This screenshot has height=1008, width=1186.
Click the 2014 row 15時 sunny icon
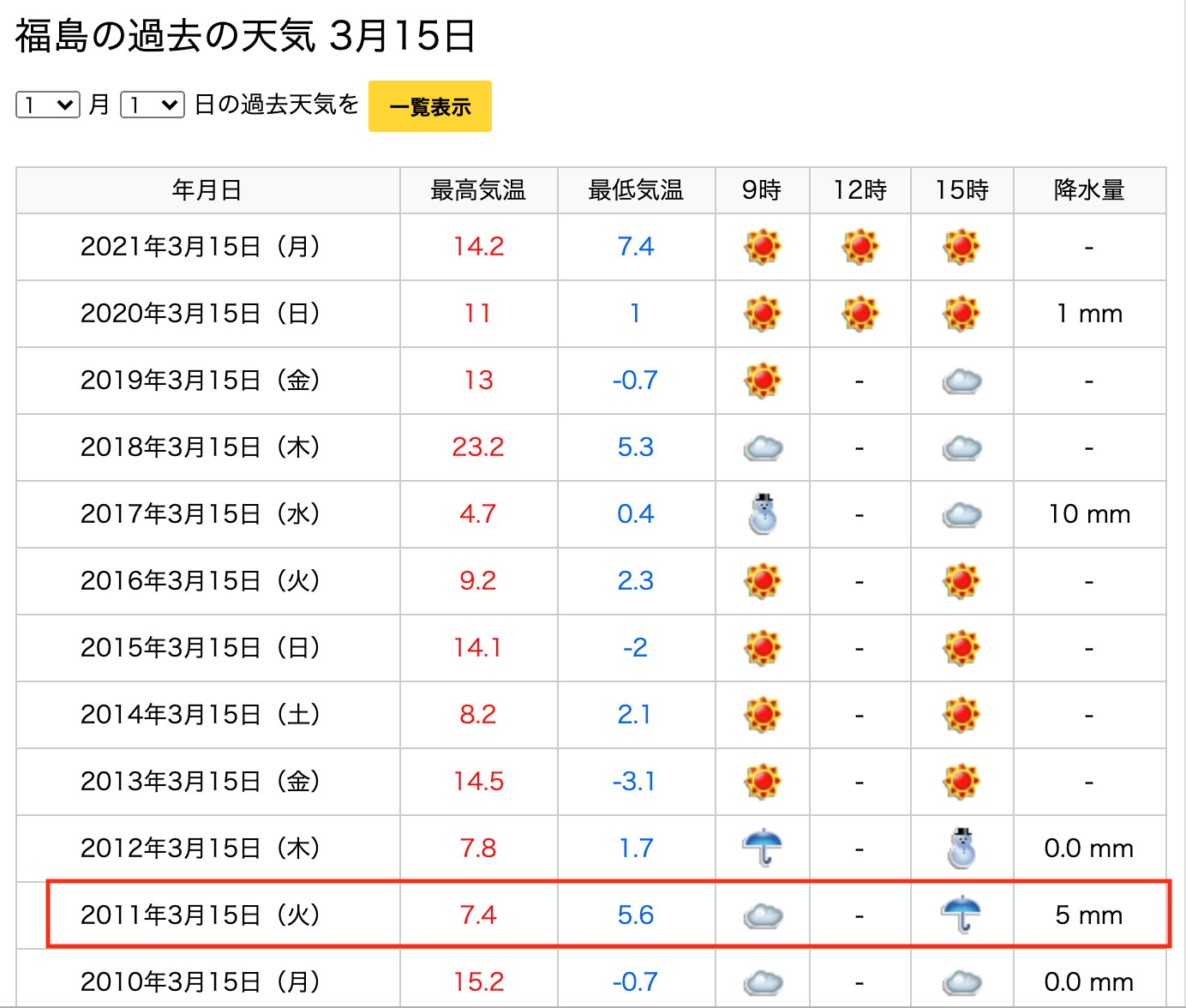[x=961, y=715]
